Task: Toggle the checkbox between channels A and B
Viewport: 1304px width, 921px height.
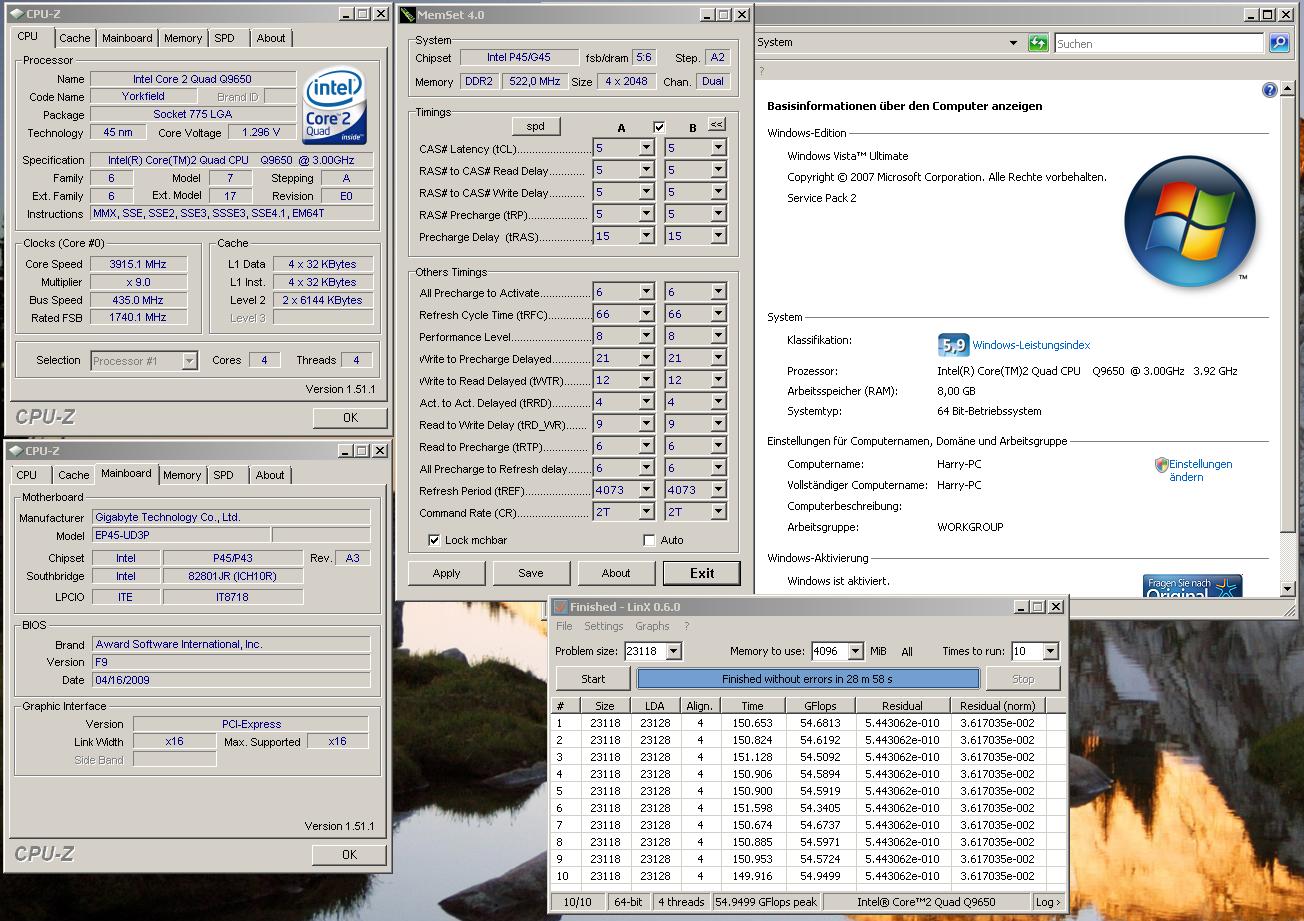Action: pos(658,127)
